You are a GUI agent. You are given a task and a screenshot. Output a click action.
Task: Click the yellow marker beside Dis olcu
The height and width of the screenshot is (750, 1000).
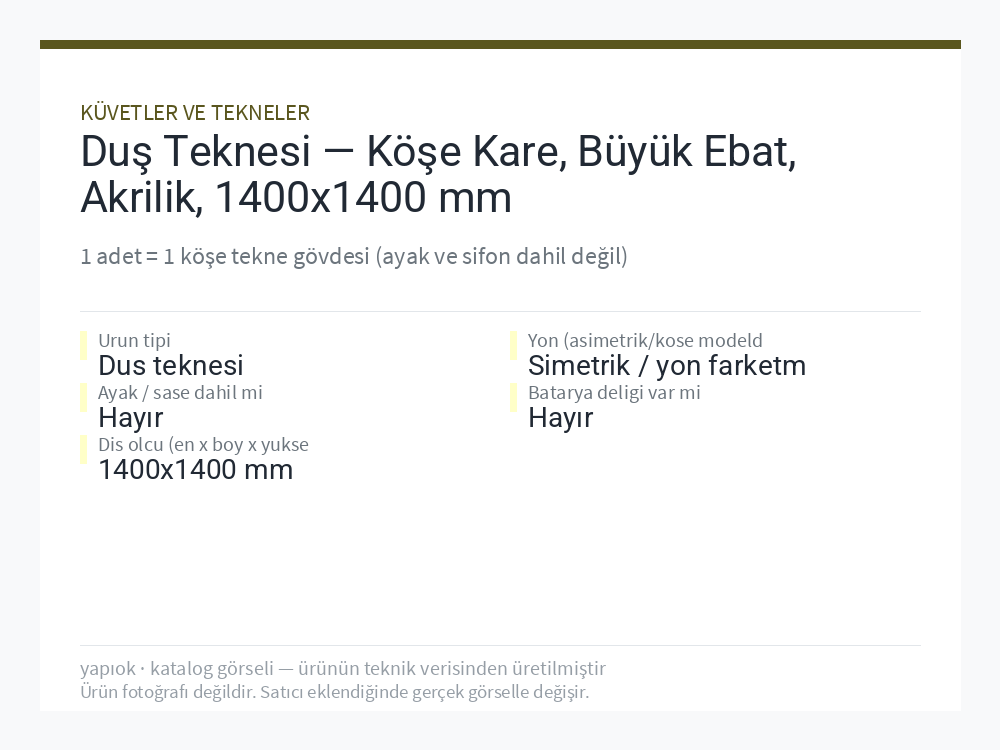point(84,450)
